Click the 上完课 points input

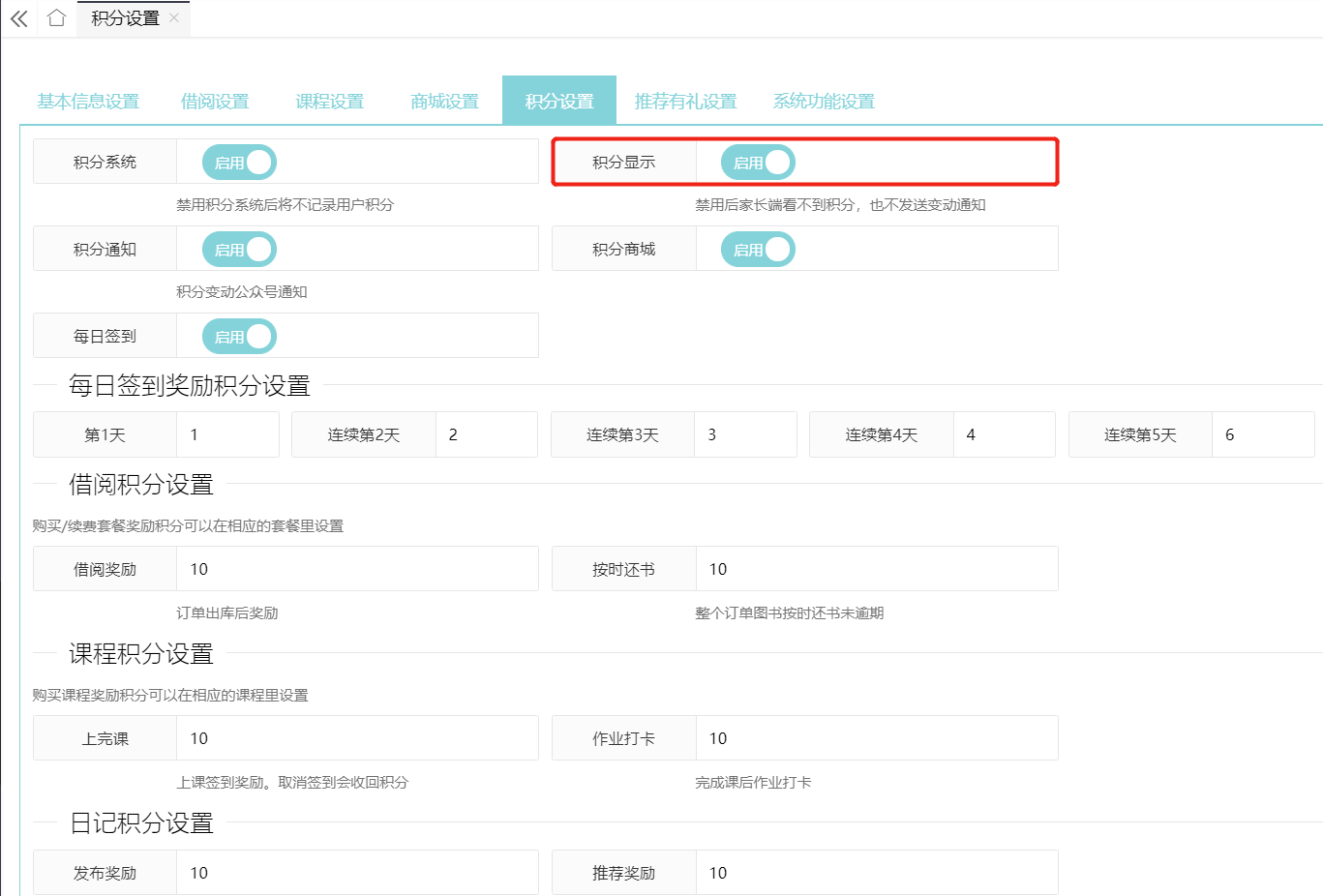357,738
